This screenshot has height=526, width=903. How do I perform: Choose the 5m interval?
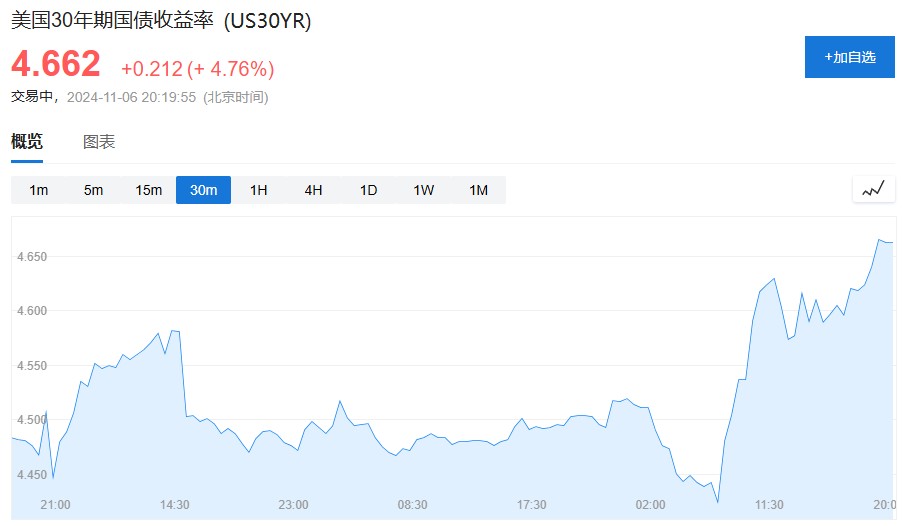click(x=93, y=190)
